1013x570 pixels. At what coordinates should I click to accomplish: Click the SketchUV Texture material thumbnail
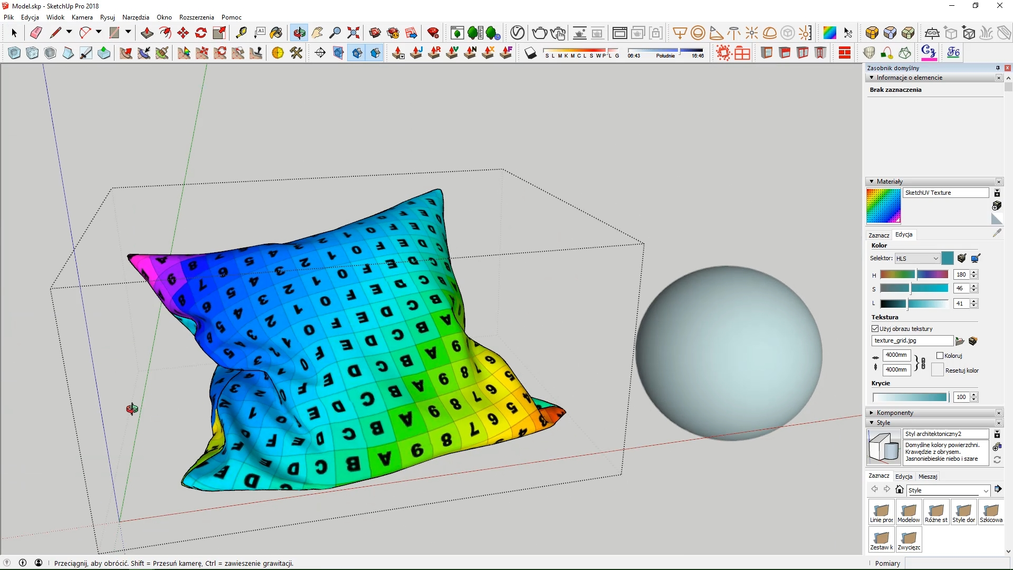coord(883,206)
